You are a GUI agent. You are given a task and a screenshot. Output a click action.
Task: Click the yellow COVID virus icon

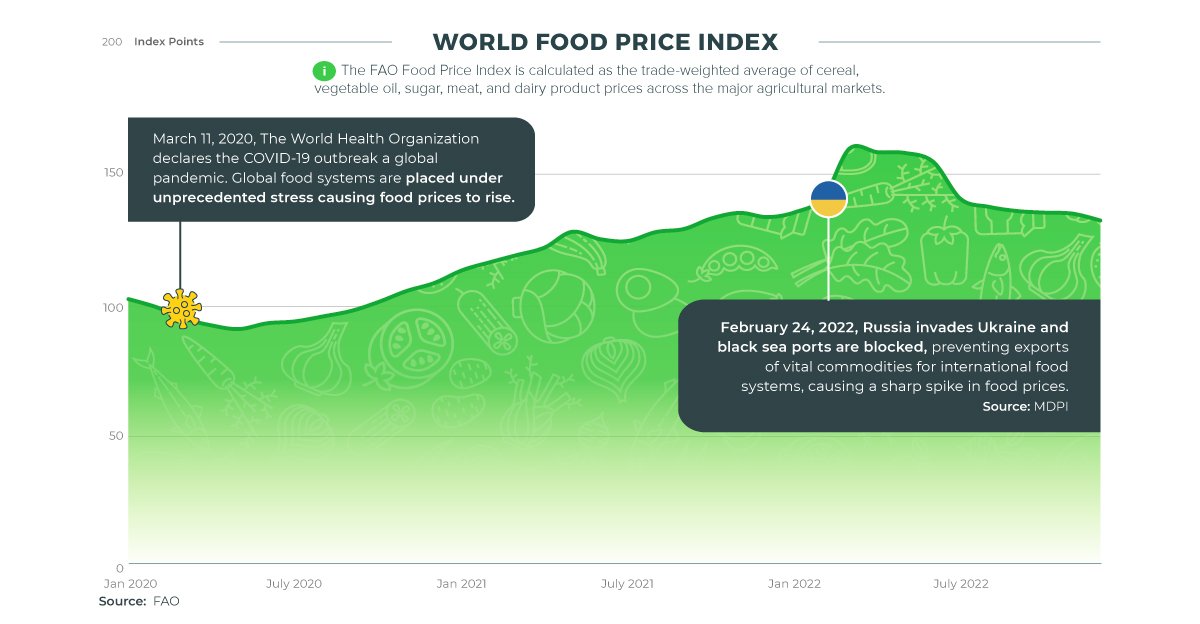(x=181, y=308)
